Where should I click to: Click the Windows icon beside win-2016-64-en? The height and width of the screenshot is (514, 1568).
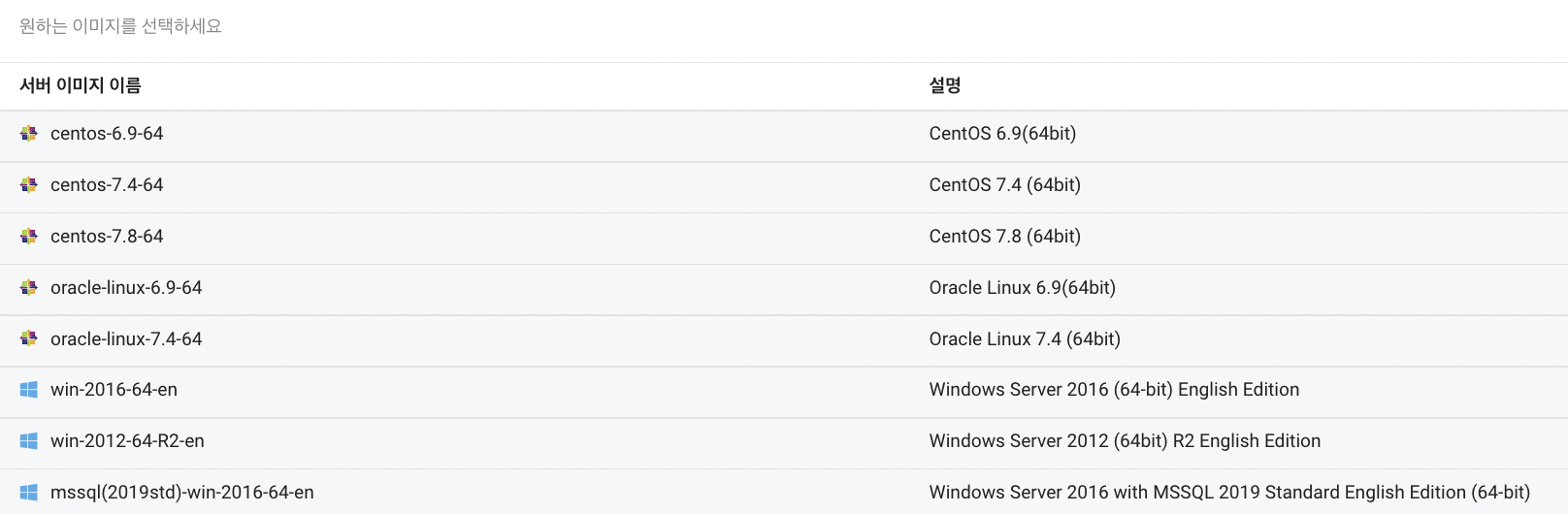[x=29, y=390]
